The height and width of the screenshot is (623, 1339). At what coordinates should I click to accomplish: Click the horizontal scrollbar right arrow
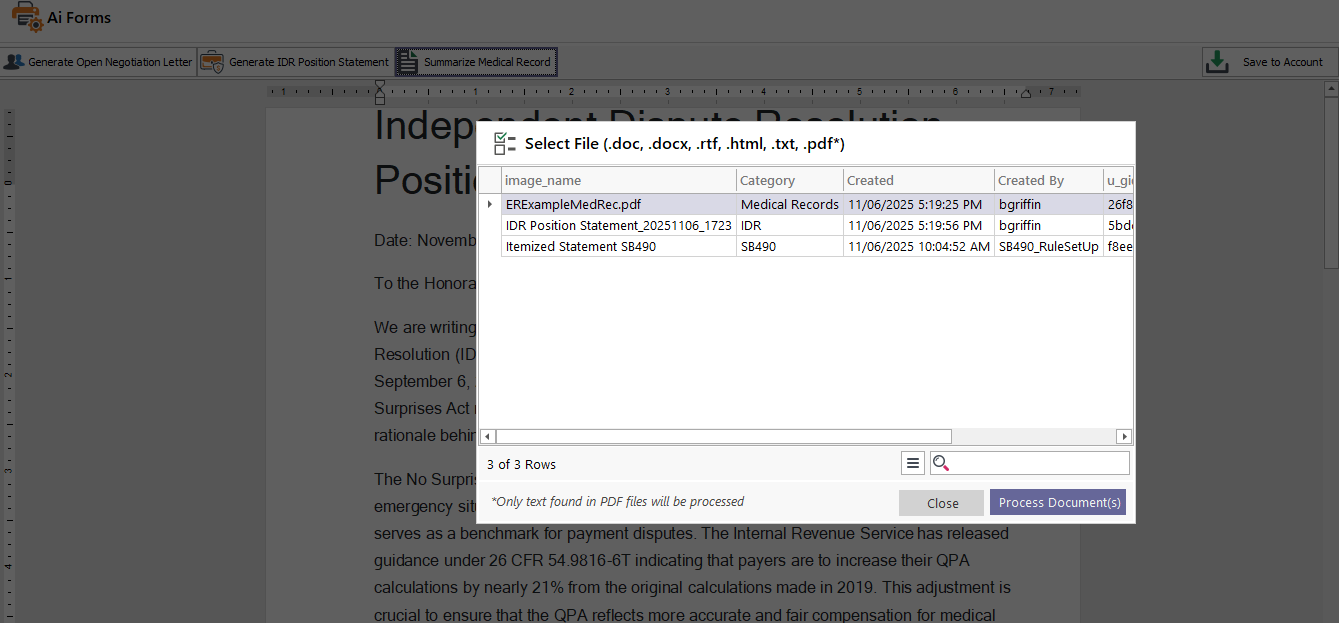click(1124, 437)
